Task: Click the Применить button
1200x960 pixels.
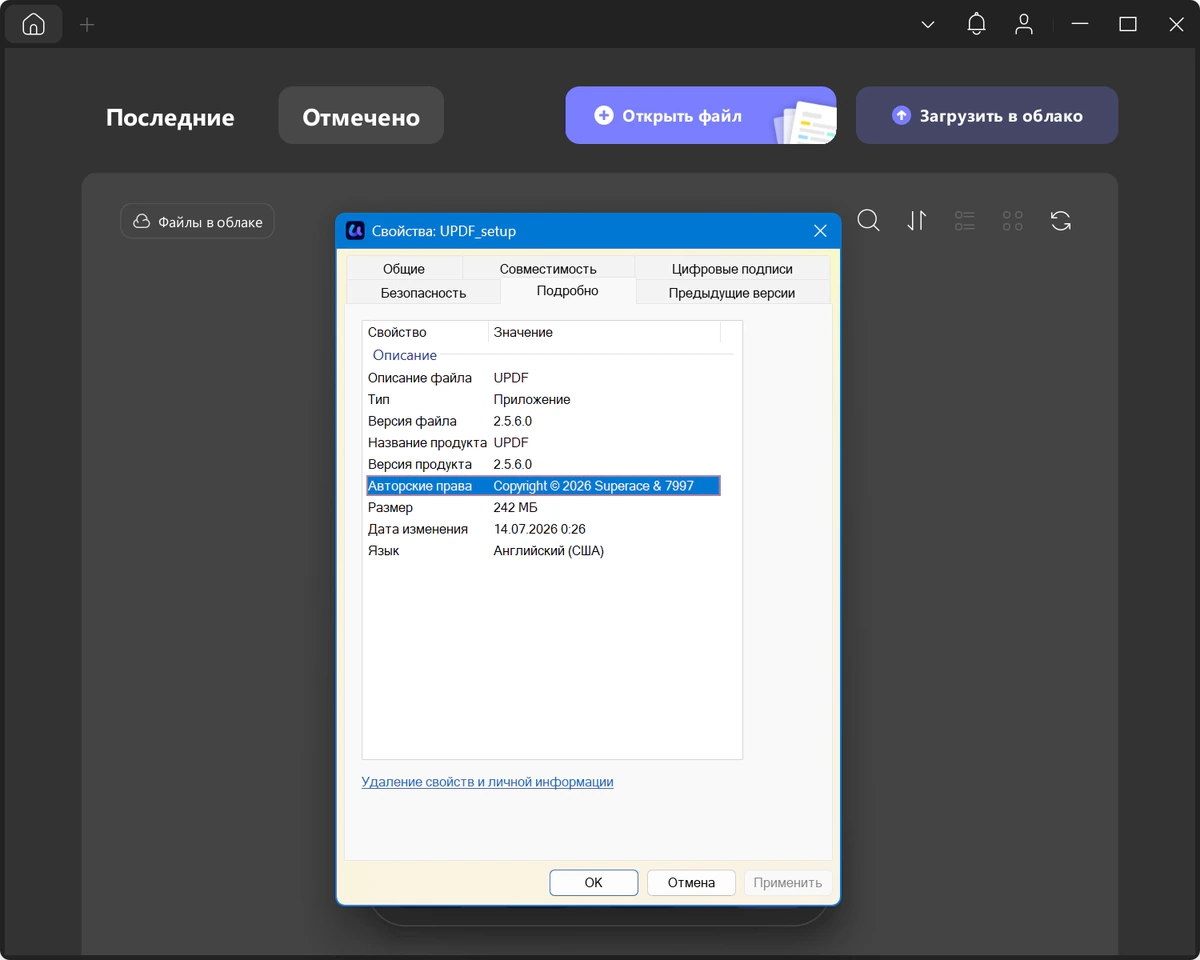Action: 787,882
